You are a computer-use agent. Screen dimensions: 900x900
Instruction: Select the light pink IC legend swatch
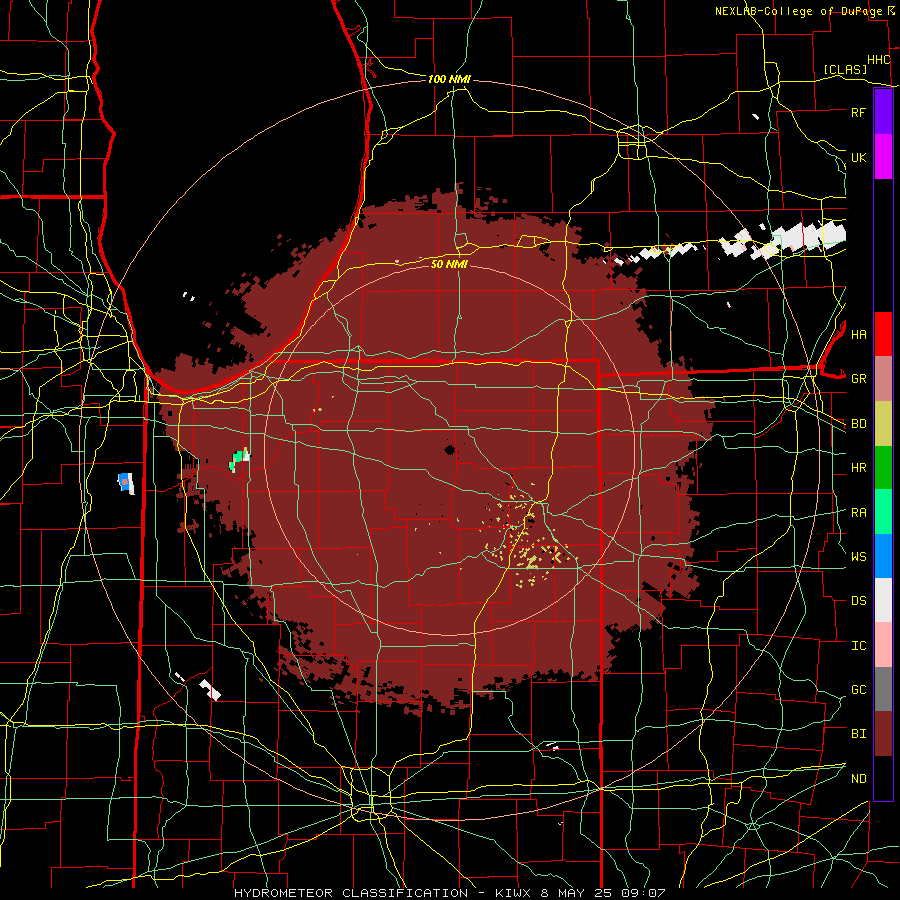pos(883,645)
